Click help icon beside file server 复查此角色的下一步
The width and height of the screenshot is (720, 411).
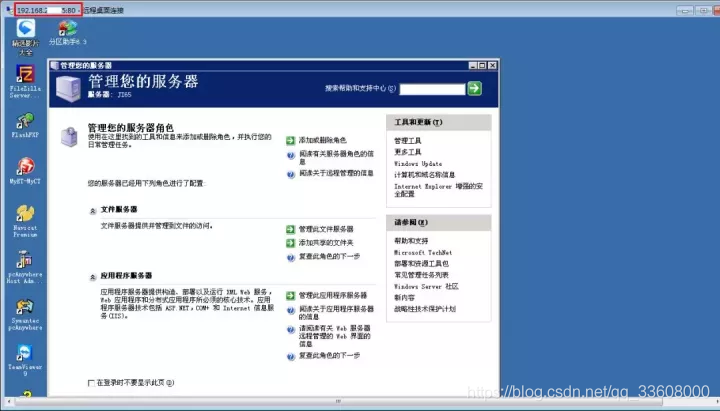(291, 257)
